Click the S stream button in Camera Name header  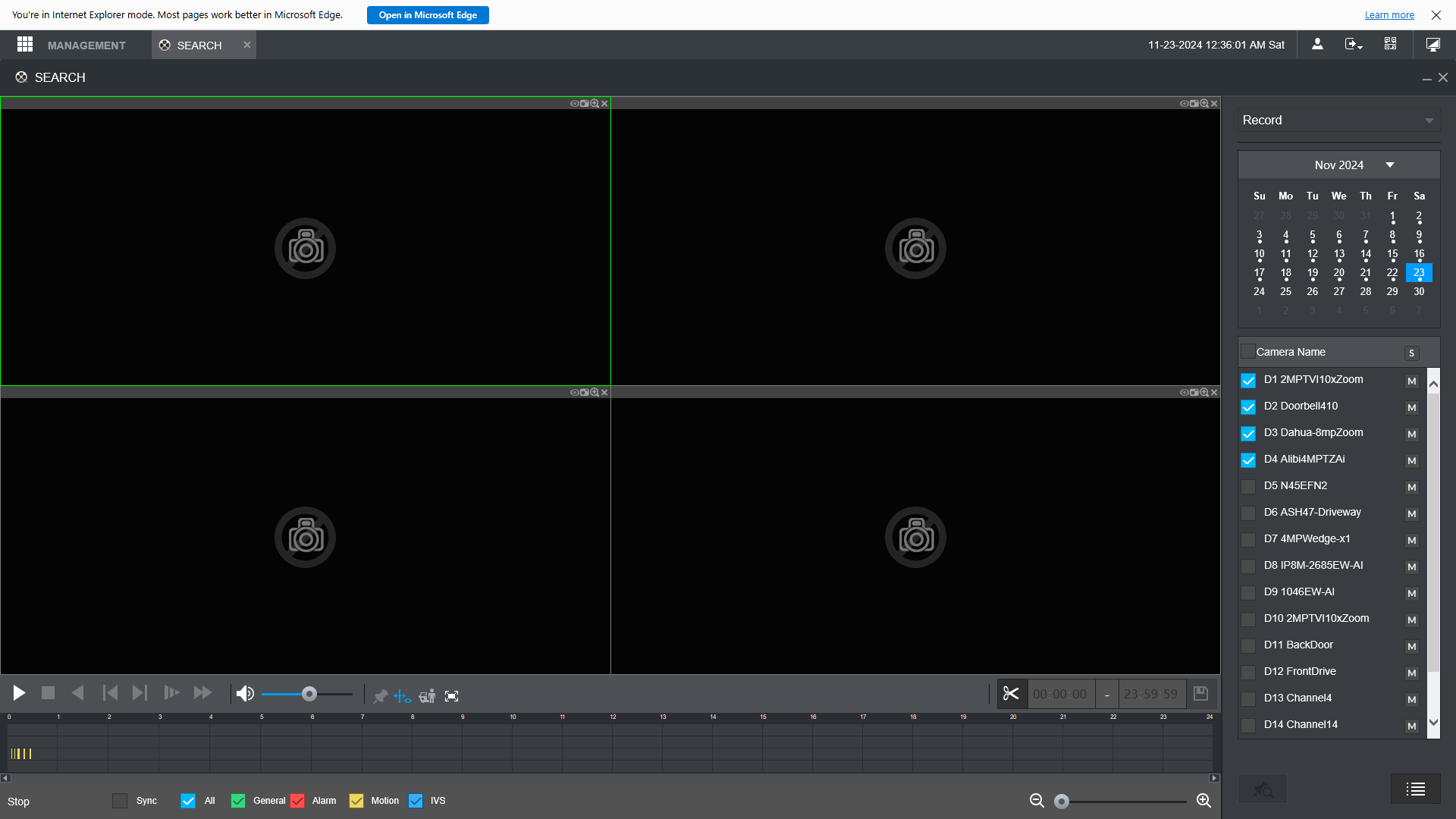[1411, 353]
